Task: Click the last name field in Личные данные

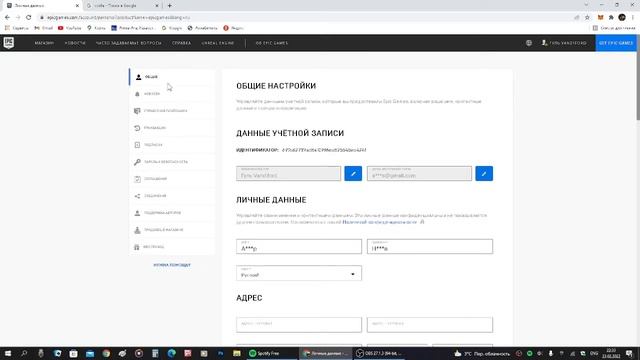Action: (x=430, y=247)
